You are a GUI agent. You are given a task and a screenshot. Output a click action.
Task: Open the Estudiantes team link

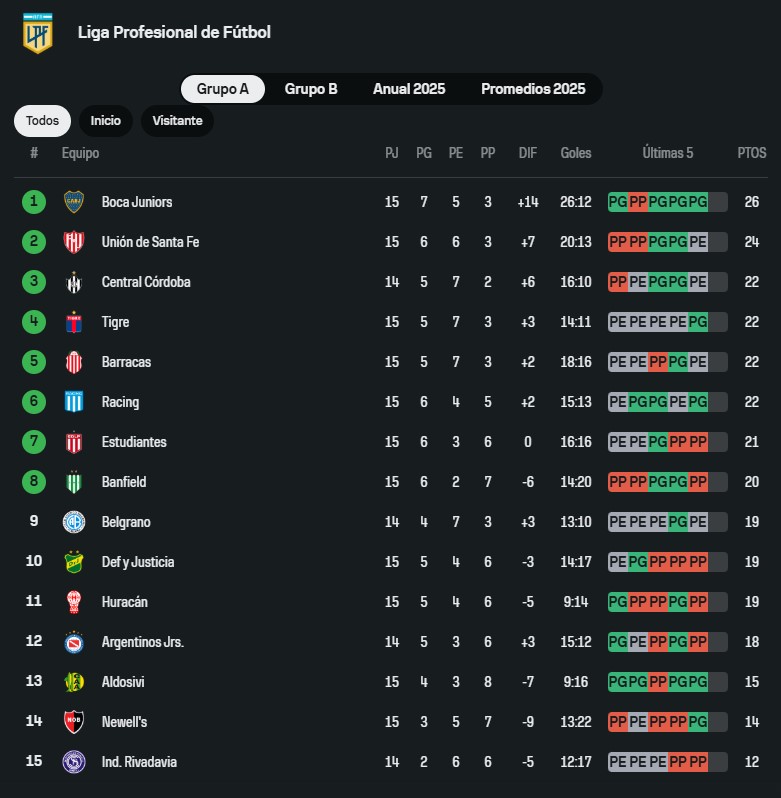tap(134, 442)
